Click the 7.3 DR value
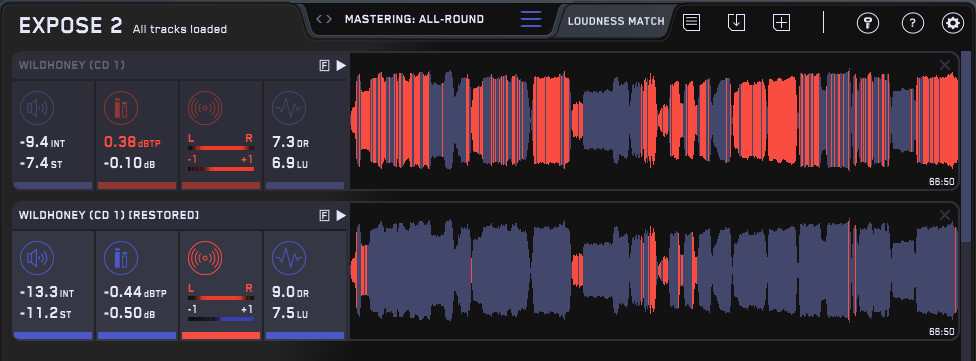The width and height of the screenshot is (976, 361). pos(291,143)
